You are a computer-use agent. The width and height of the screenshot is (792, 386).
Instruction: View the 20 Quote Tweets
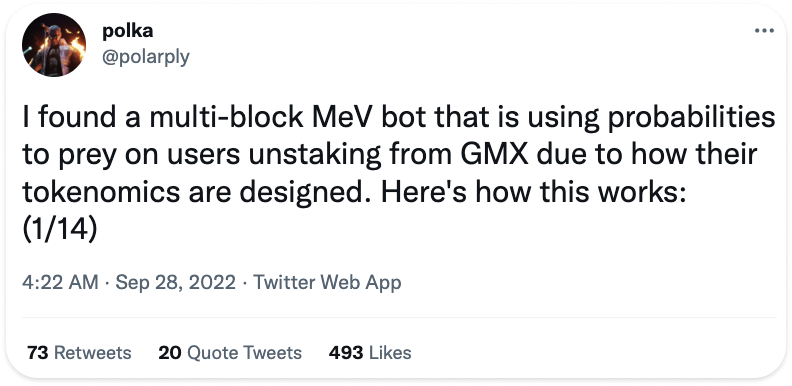pyautogui.click(x=230, y=353)
